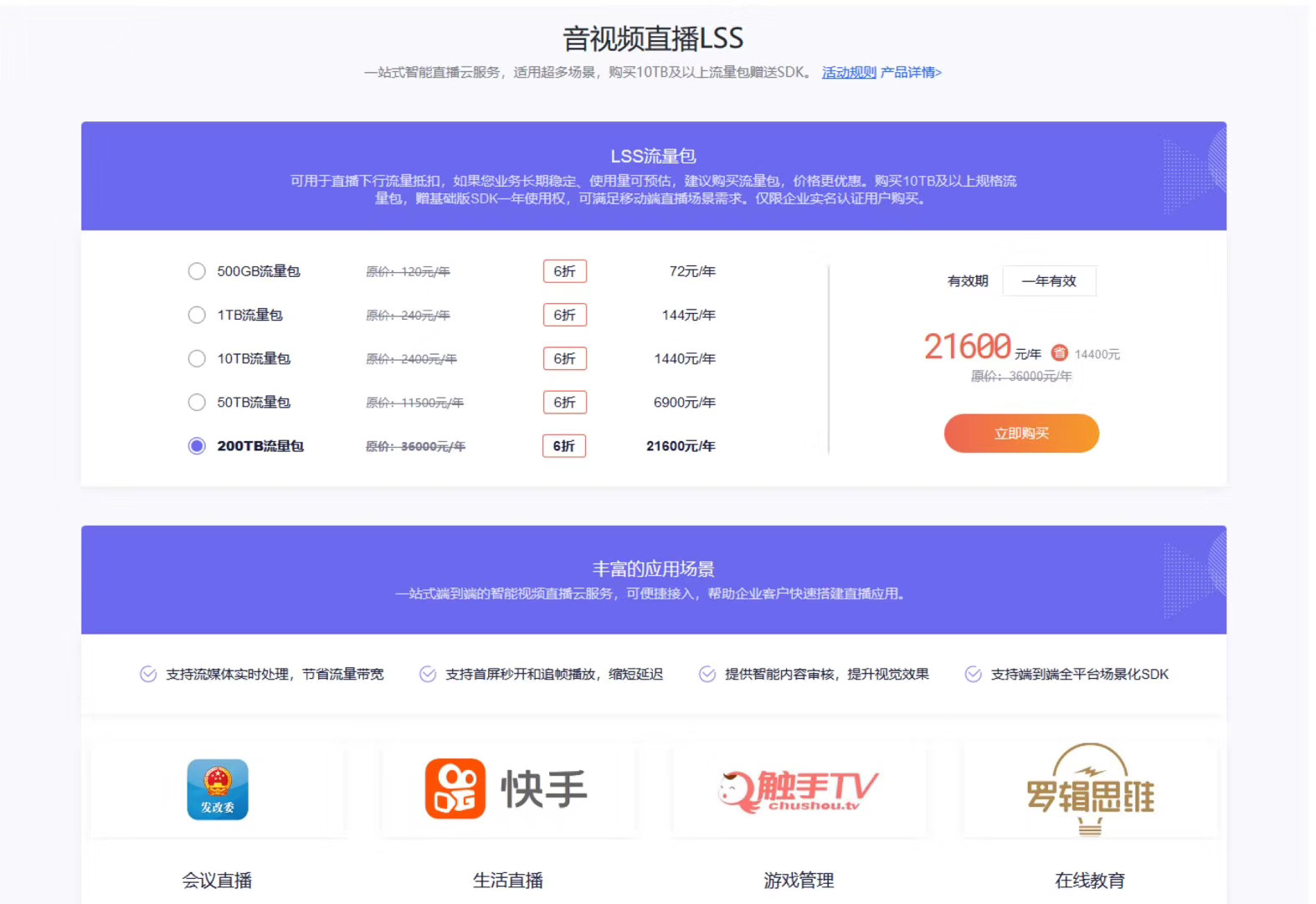This screenshot has height=904, width=1316.
Task: Click checkmark icon beside 支持端到端全平台场景化SDK
Action: (973, 675)
